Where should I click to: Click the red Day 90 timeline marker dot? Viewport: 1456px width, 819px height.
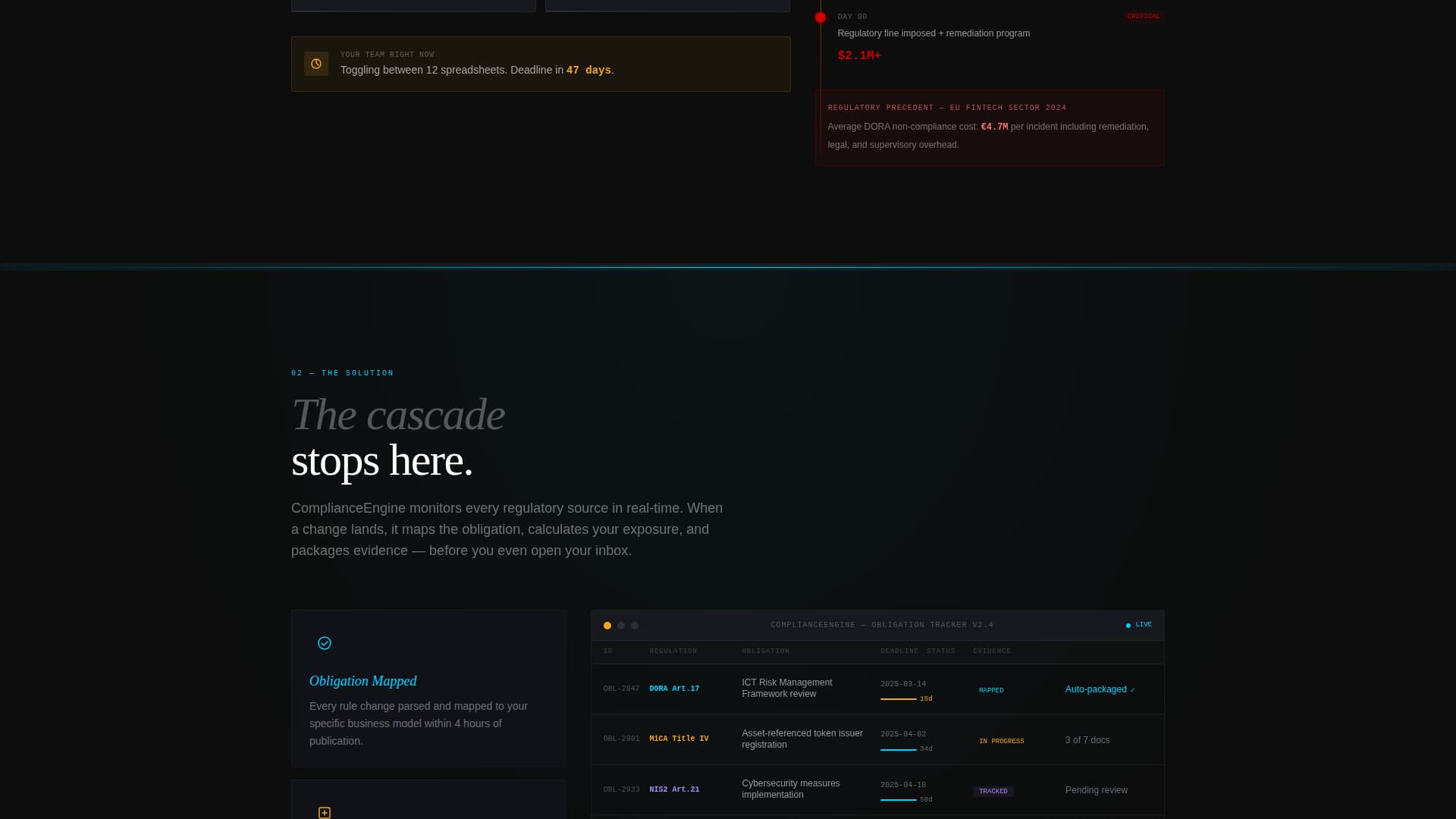pos(821,17)
